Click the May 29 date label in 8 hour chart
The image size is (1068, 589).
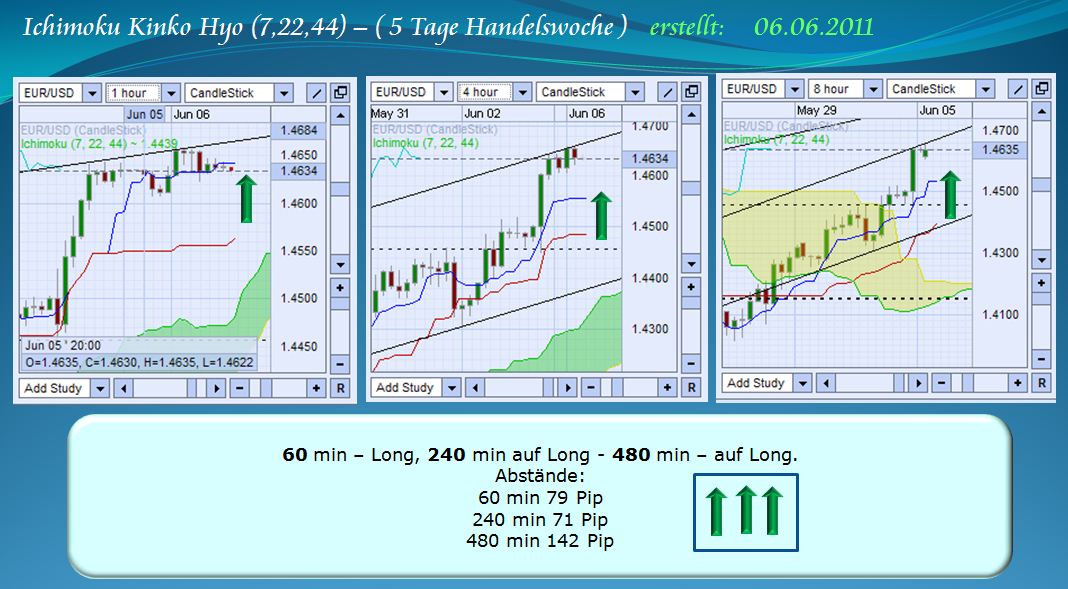pyautogui.click(x=817, y=110)
